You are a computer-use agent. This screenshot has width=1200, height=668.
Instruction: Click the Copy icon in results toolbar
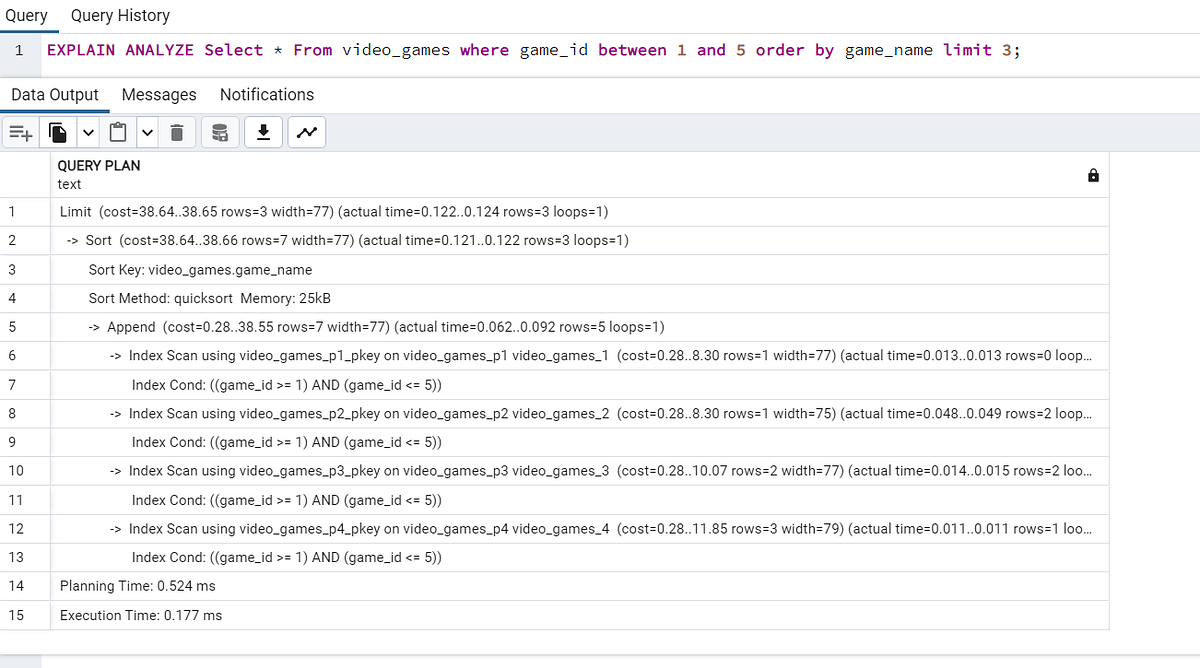click(x=58, y=132)
